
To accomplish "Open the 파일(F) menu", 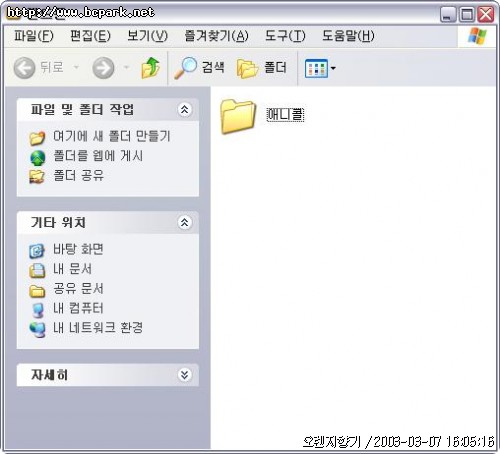I will click(x=34, y=35).
